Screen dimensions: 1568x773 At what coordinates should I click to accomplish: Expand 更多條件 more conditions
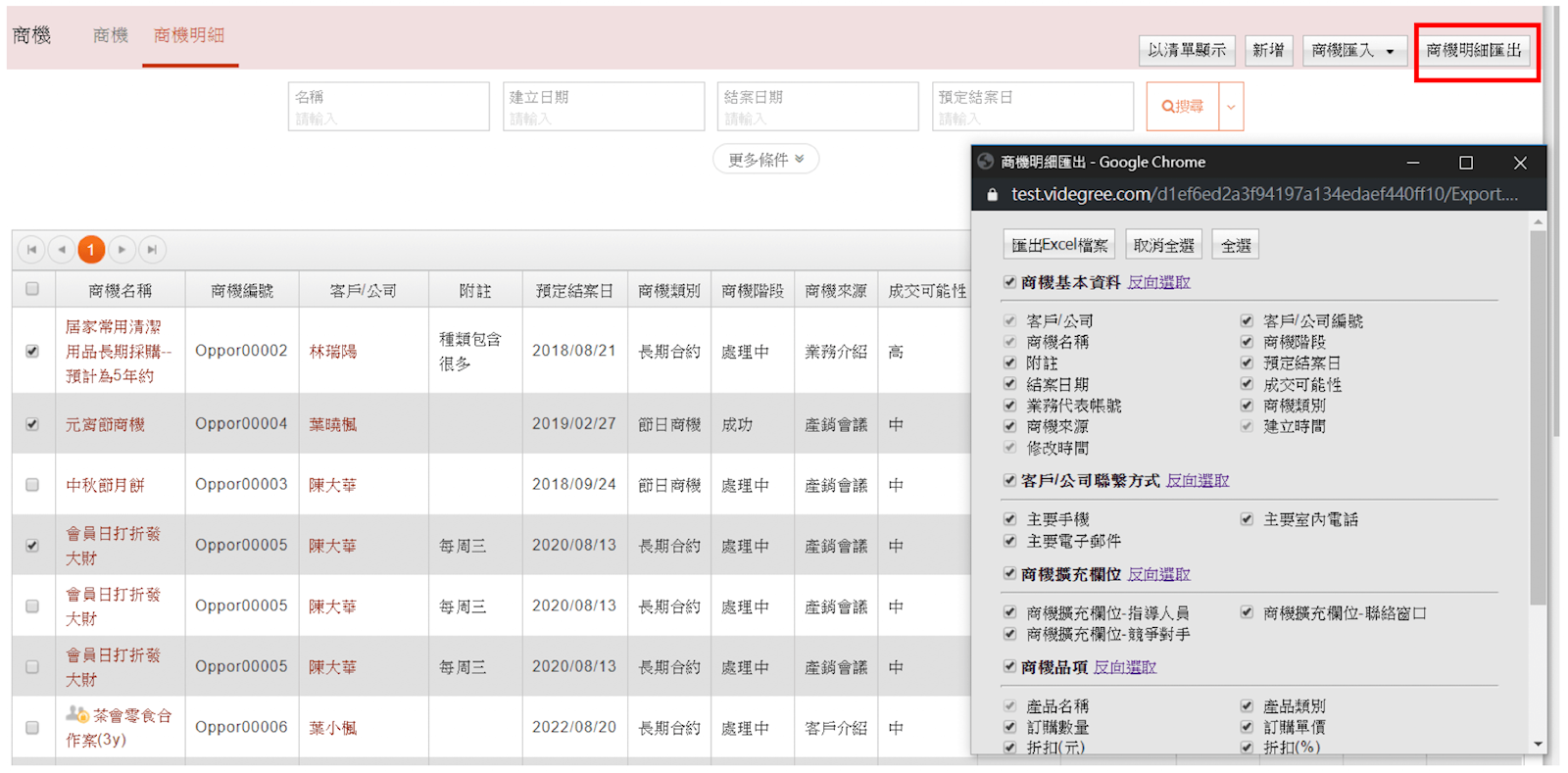[765, 159]
